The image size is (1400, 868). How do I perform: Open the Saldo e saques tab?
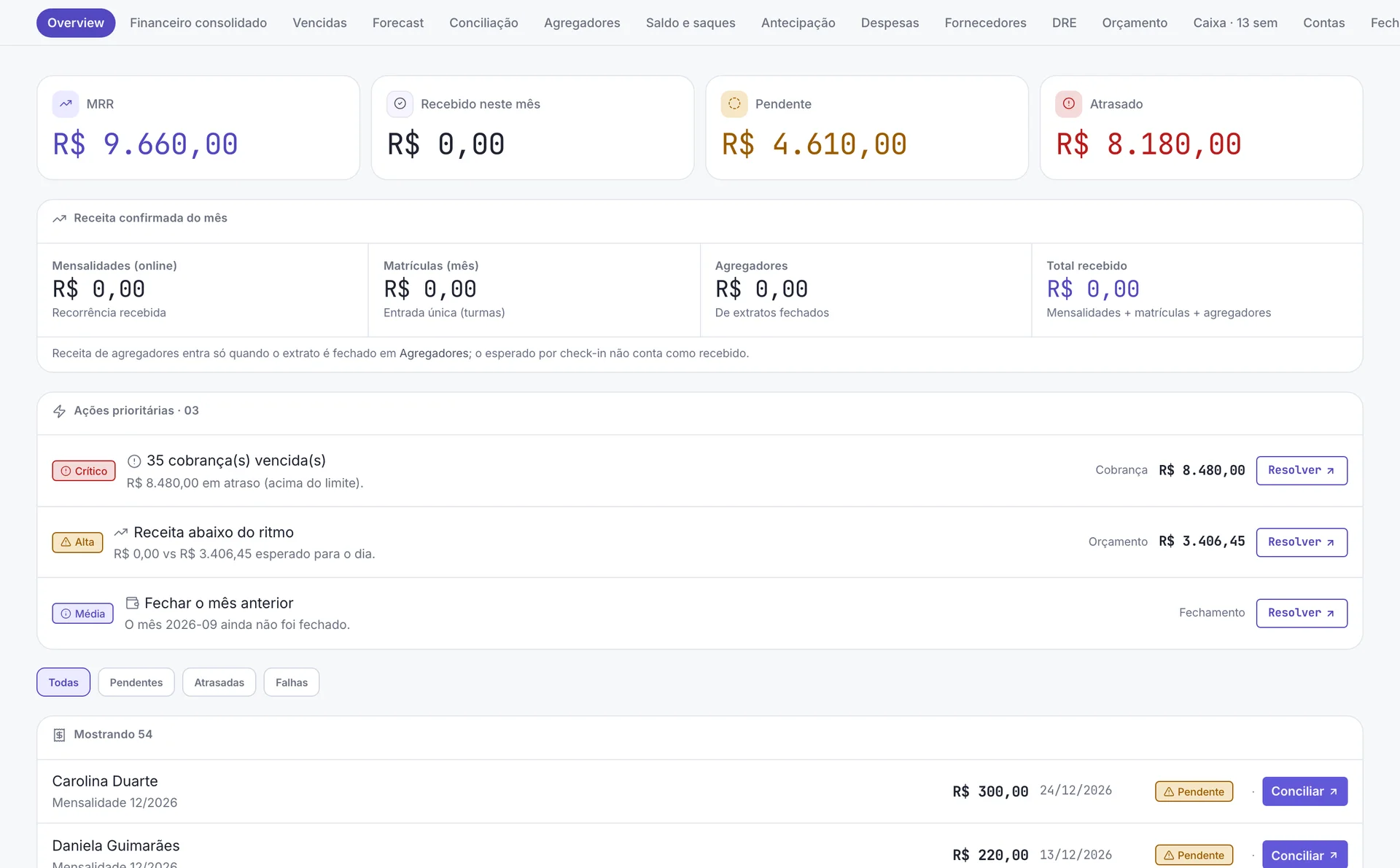(691, 23)
